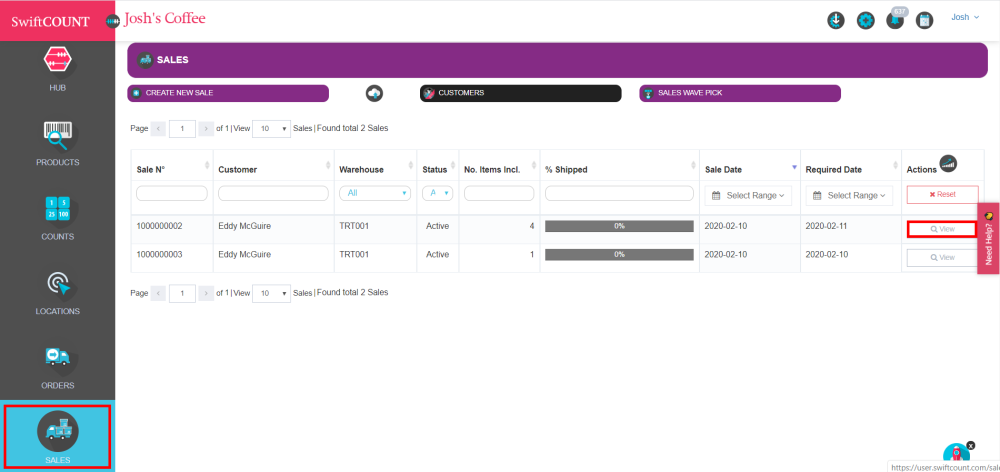Click the Sale N° filter field
Screen dimensions: 1000x472
click(x=172, y=193)
